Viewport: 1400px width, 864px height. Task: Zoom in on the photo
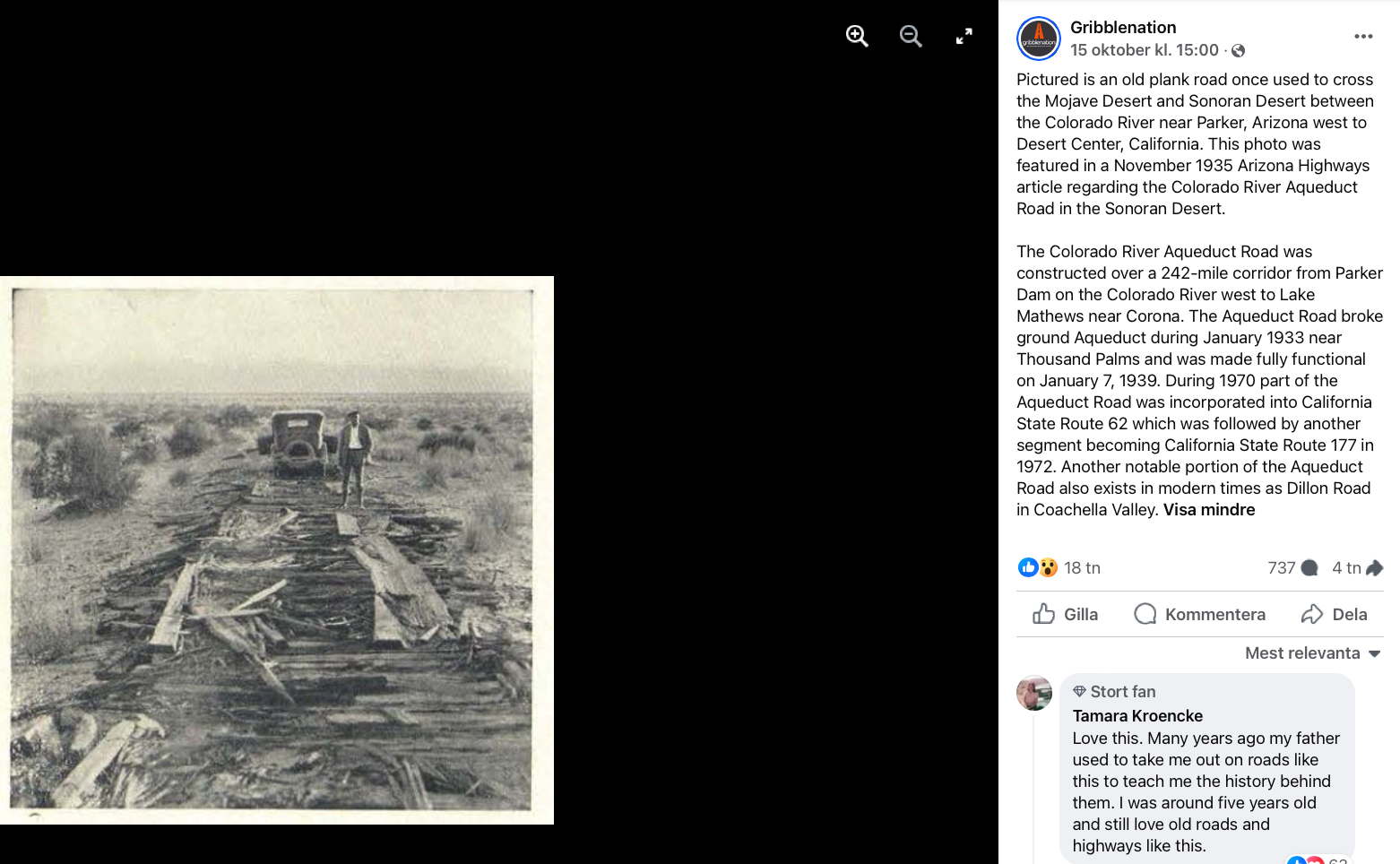[x=857, y=36]
